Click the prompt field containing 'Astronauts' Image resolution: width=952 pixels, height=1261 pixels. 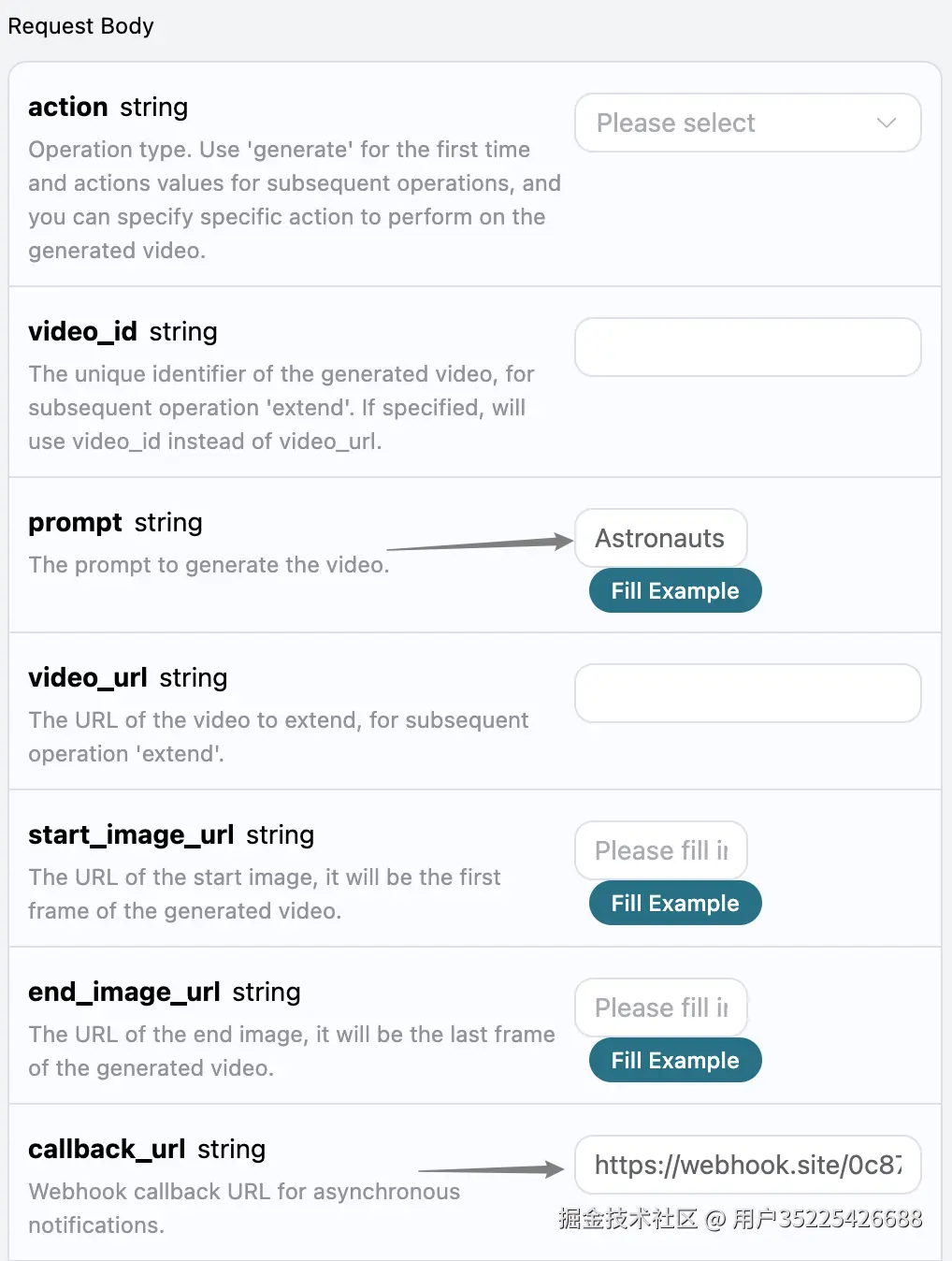(x=660, y=538)
